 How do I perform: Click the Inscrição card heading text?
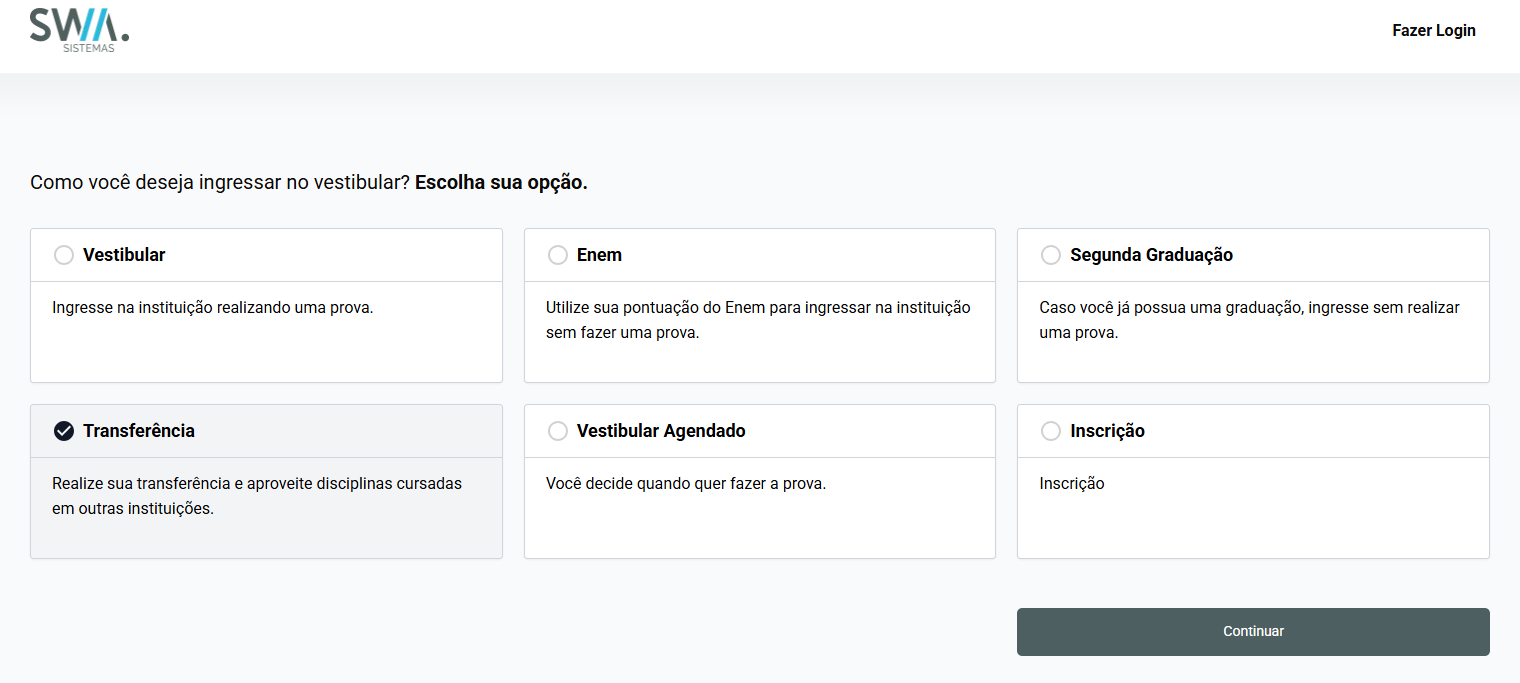(x=1107, y=431)
